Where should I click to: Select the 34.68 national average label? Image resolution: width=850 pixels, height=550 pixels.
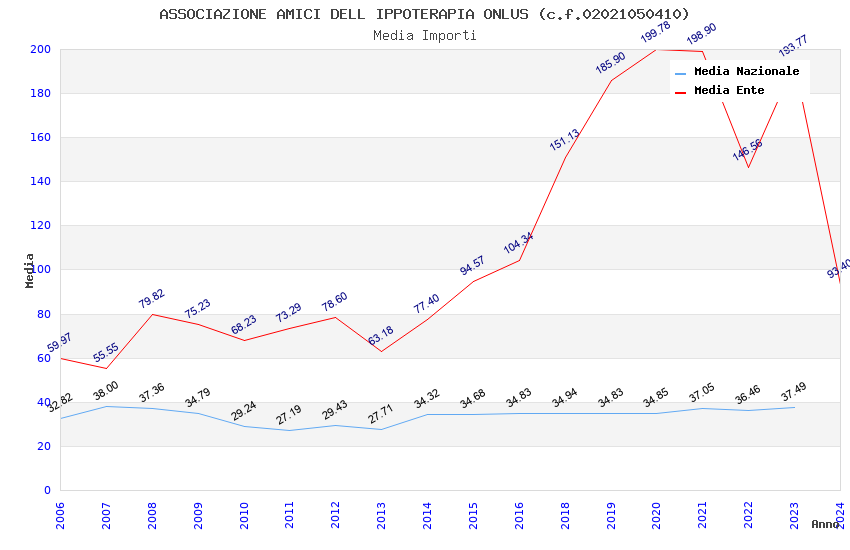(x=473, y=398)
